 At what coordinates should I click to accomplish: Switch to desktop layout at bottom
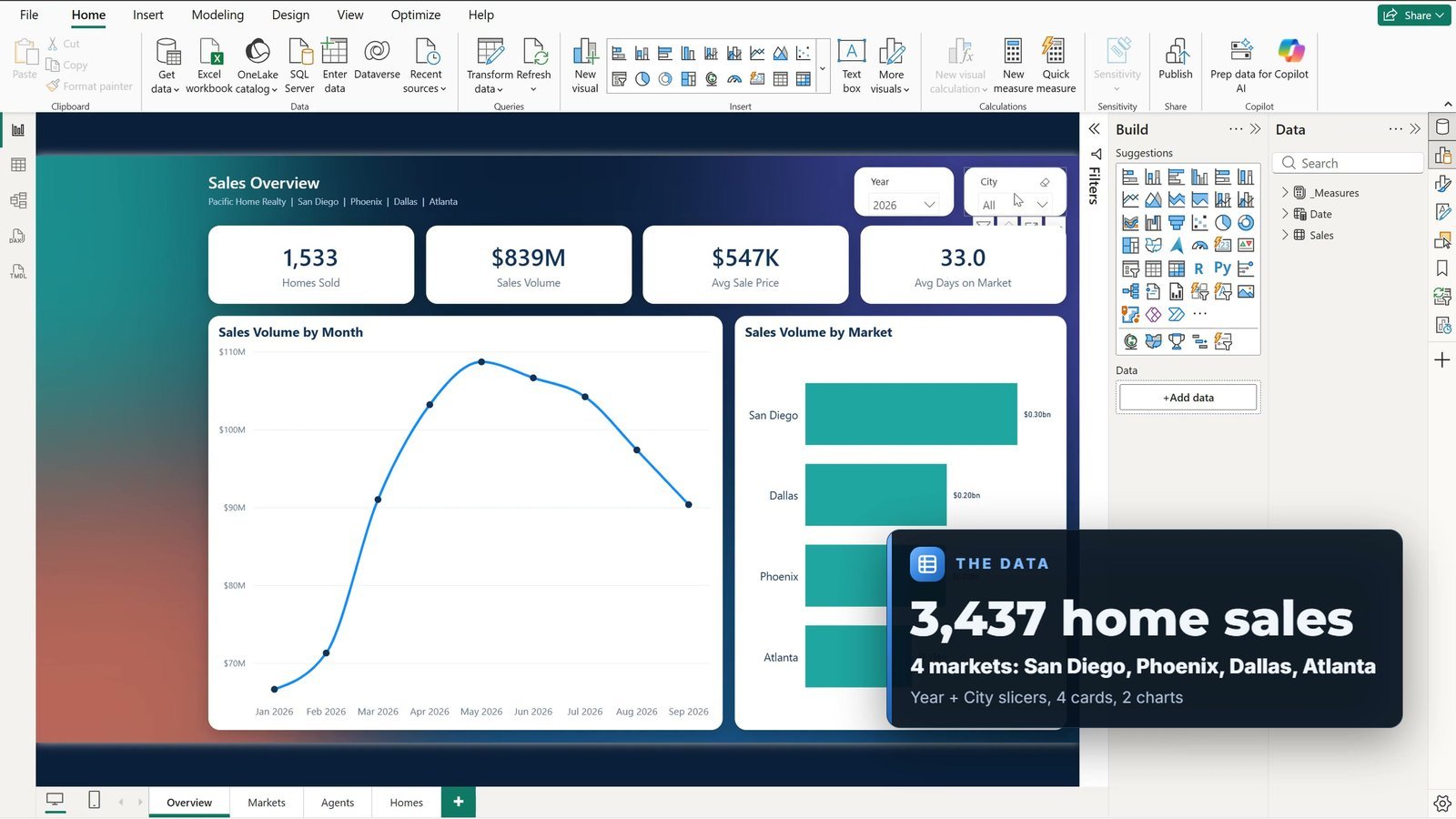point(56,800)
